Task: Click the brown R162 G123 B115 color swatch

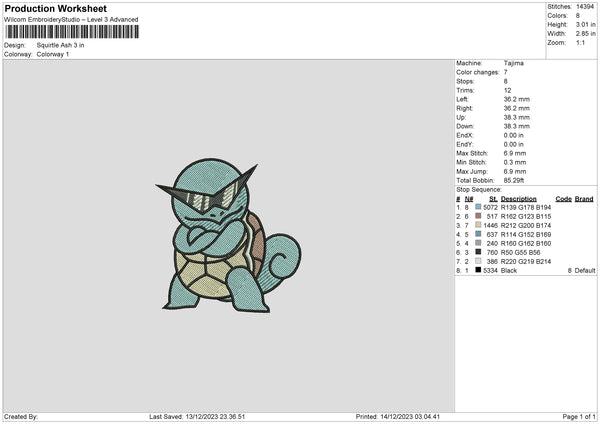Action: [x=479, y=216]
